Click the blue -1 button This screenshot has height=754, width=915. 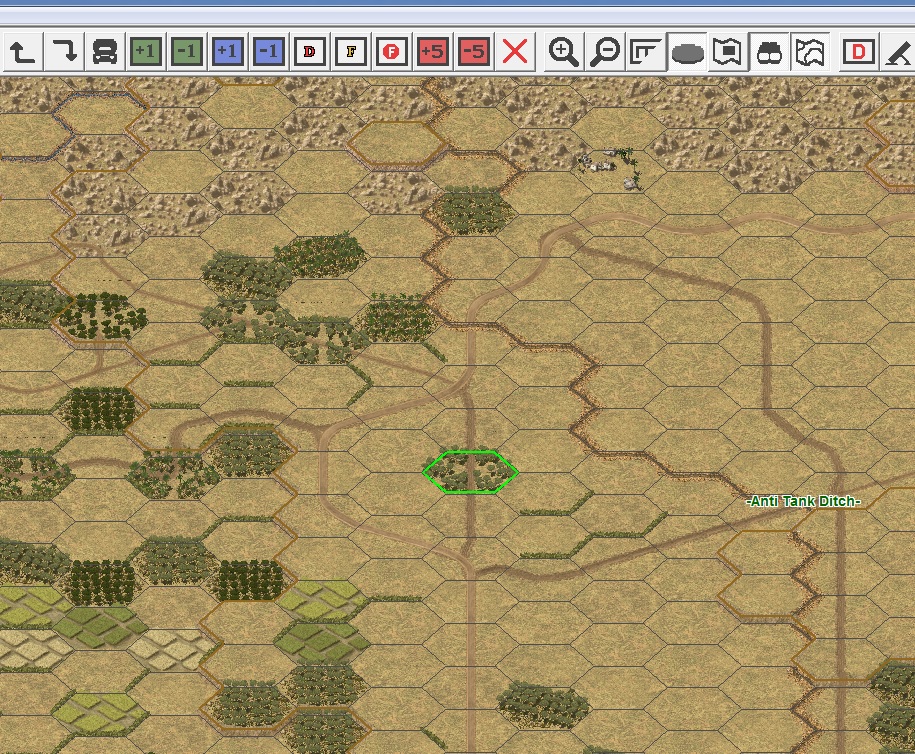click(x=268, y=52)
